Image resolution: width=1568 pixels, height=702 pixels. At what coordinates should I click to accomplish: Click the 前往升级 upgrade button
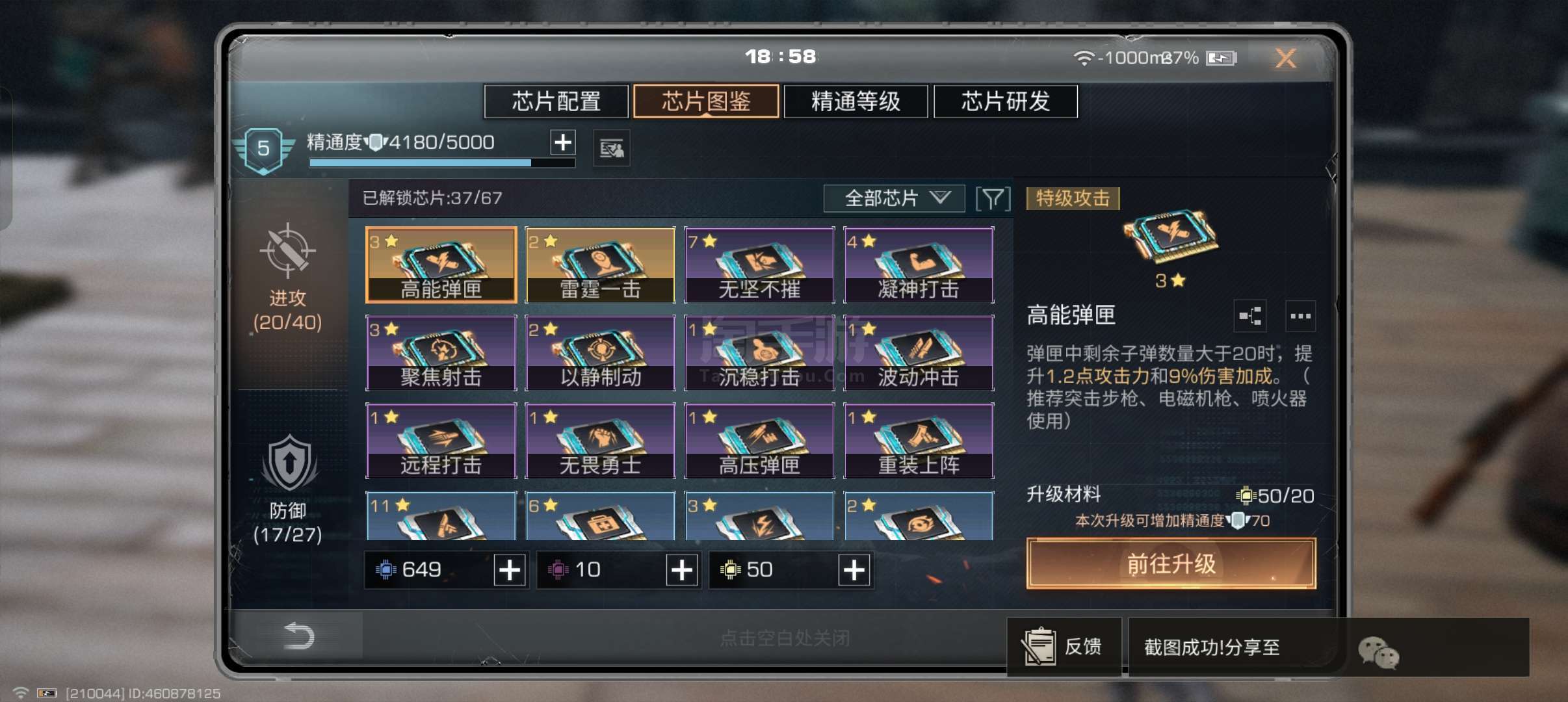(x=1171, y=564)
